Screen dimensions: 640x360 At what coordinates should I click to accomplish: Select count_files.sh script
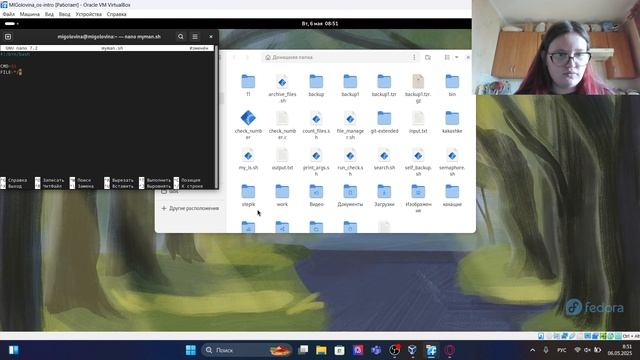316,124
